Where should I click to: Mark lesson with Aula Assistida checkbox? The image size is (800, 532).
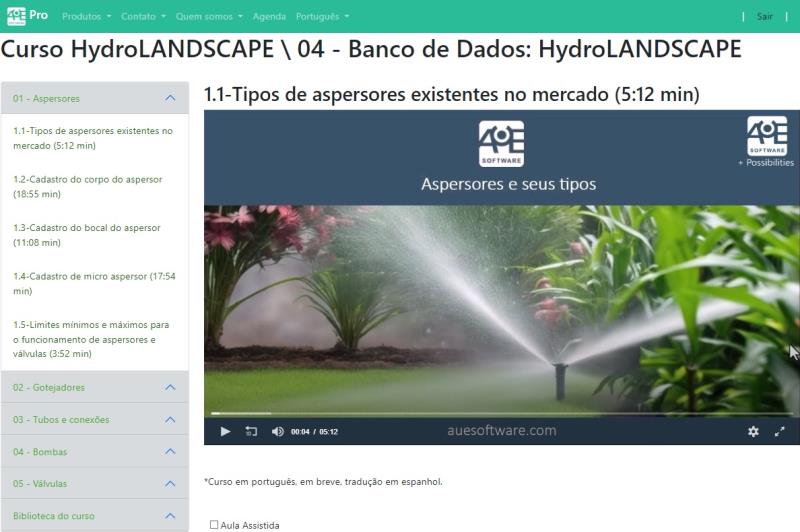[x=214, y=524]
